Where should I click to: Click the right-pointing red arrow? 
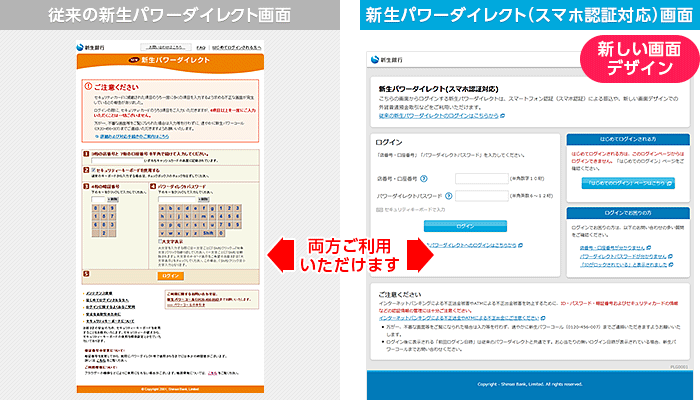(x=423, y=258)
